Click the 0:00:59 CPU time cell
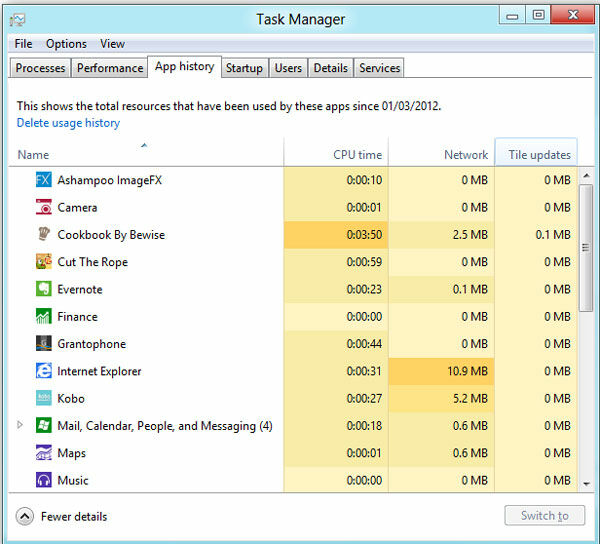Image resolution: width=600 pixels, height=544 pixels. pyautogui.click(x=336, y=262)
